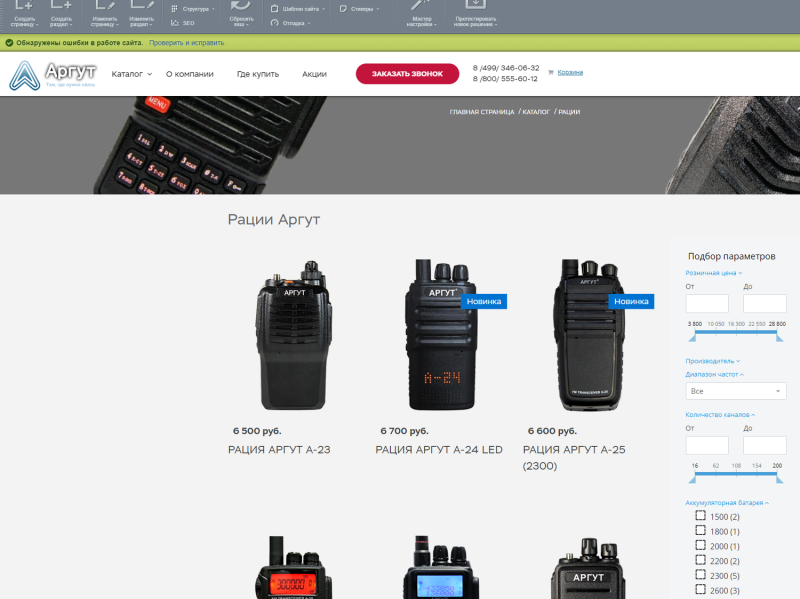Check the 2300 (5) battery checkbox

point(701,575)
